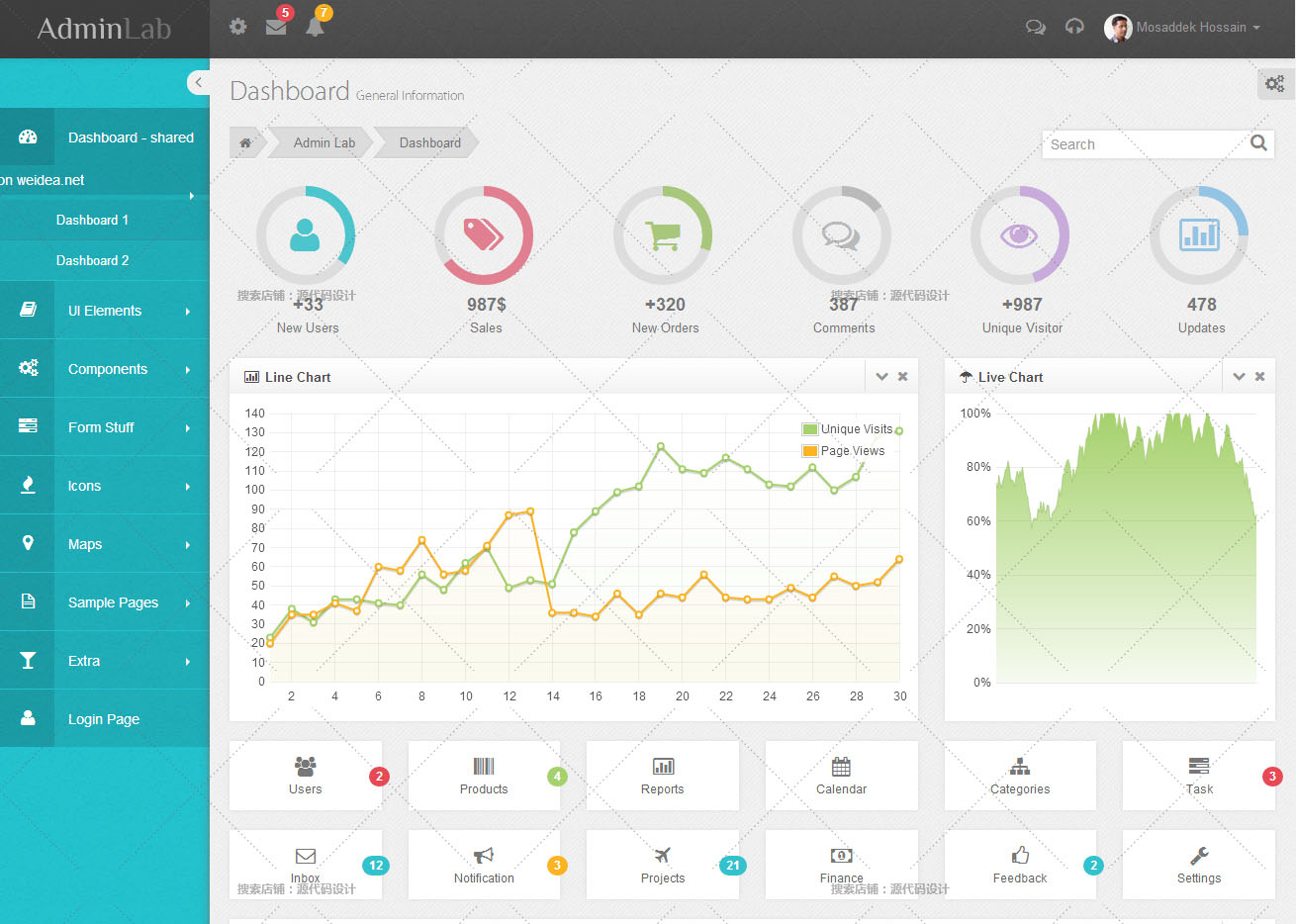
Task: Click inside the Search input field
Action: click(x=1144, y=144)
